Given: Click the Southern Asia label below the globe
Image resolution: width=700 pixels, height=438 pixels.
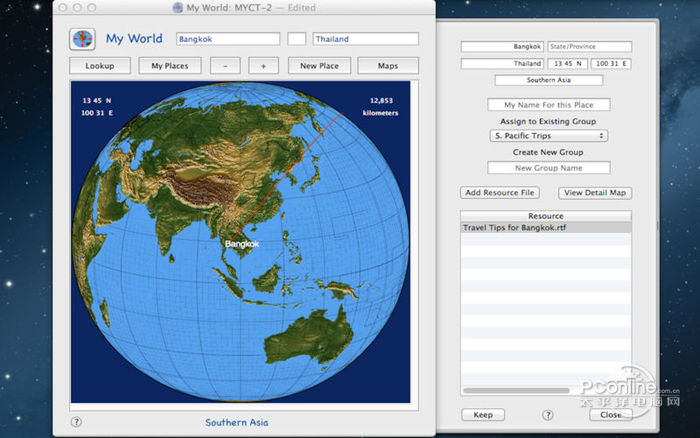Looking at the screenshot, I should tap(237, 422).
